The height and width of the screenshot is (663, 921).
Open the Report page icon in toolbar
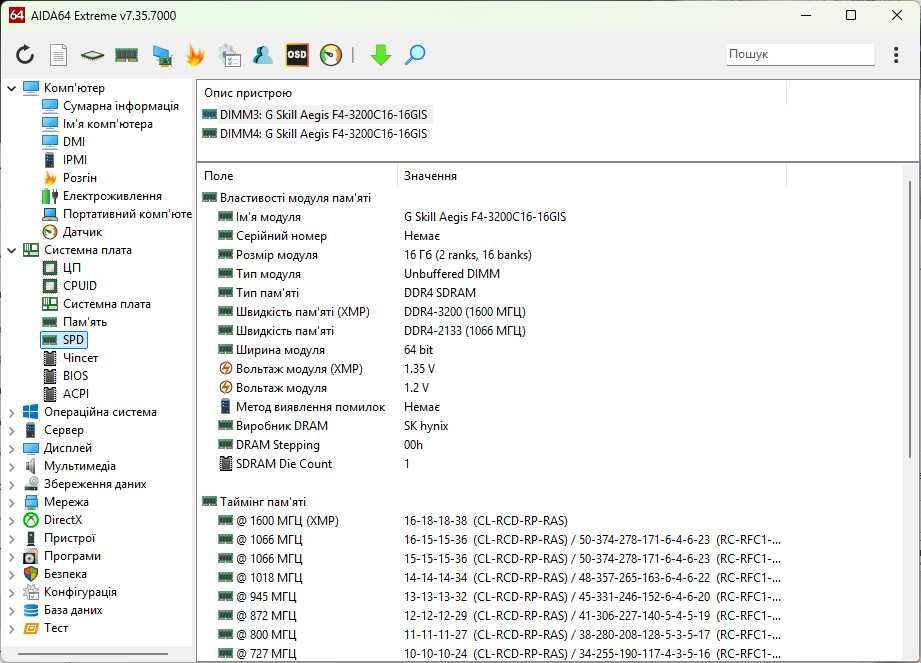[x=58, y=55]
